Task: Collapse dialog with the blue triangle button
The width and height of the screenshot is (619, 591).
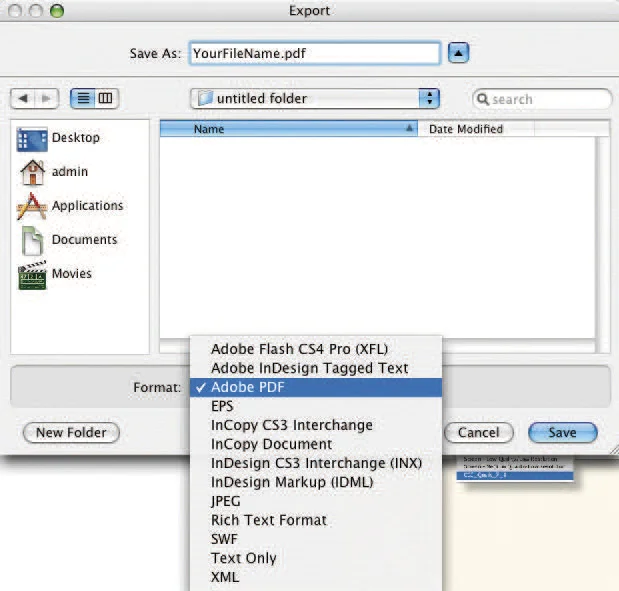Action: [458, 53]
